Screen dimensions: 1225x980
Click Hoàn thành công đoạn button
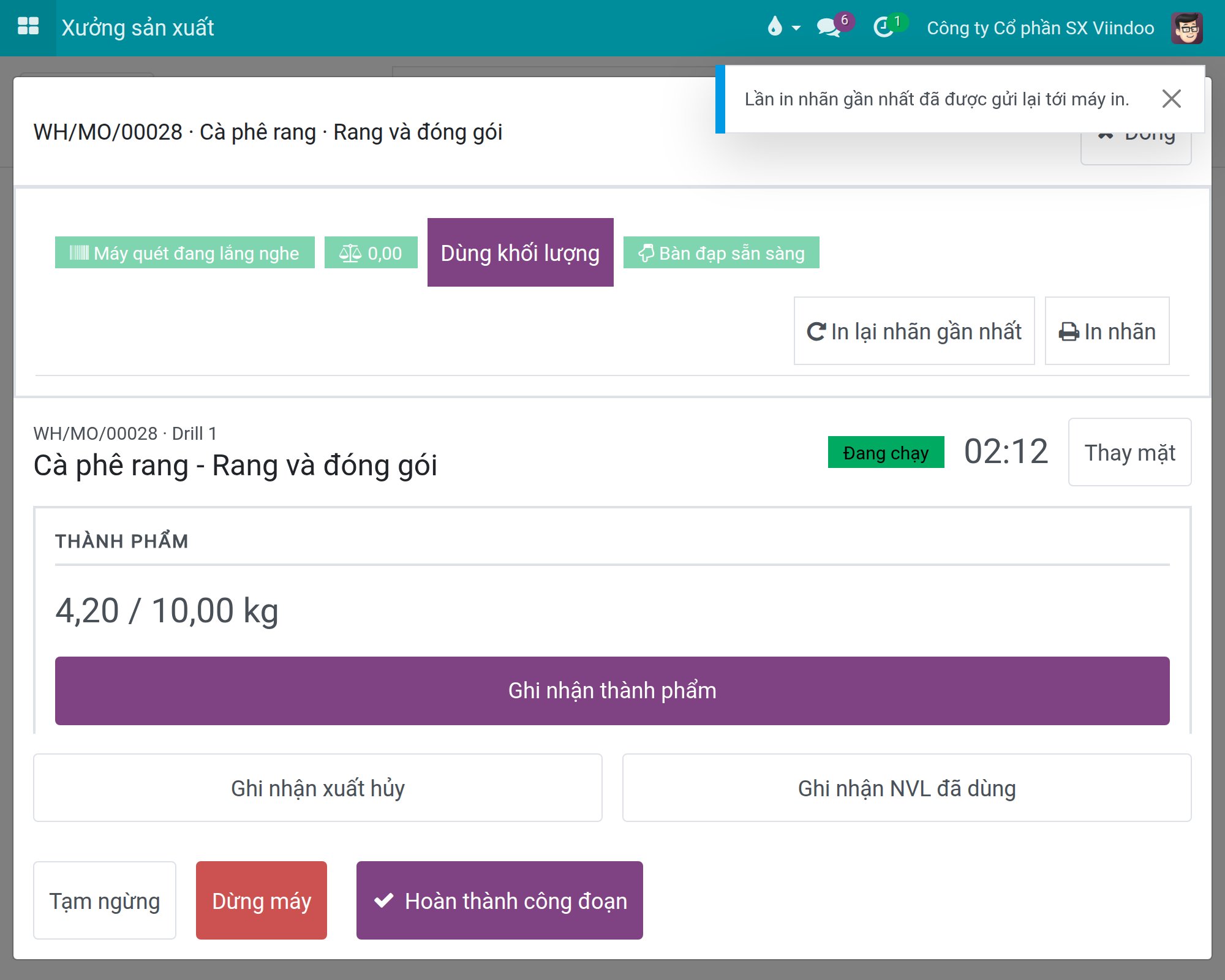499,900
